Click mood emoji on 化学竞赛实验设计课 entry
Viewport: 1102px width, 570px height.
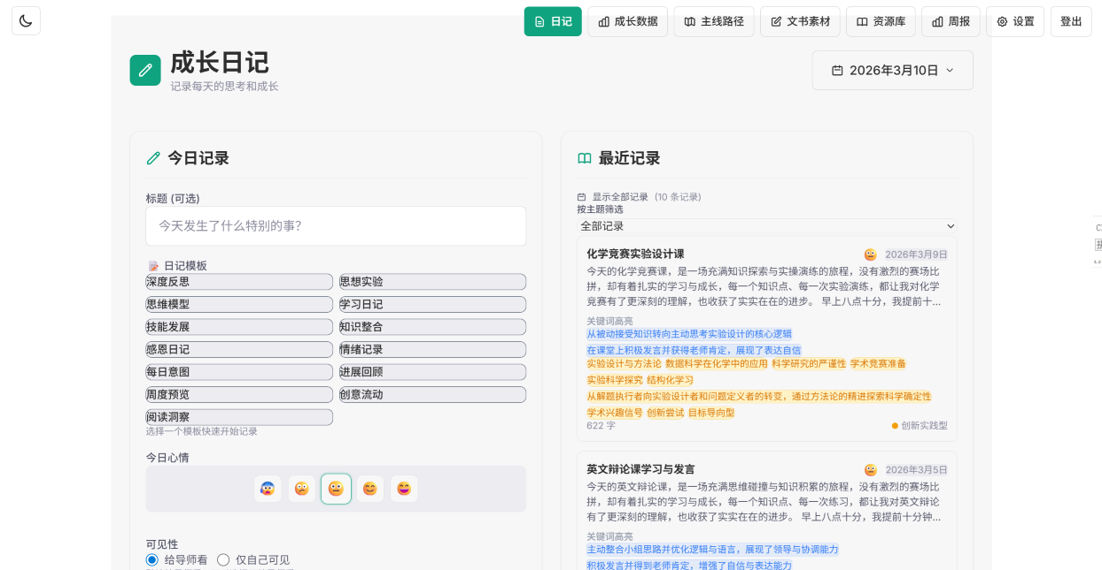(x=870, y=254)
